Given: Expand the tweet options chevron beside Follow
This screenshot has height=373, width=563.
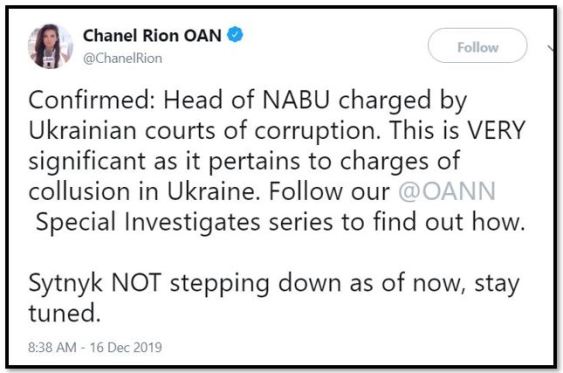Looking at the screenshot, I should [552, 48].
